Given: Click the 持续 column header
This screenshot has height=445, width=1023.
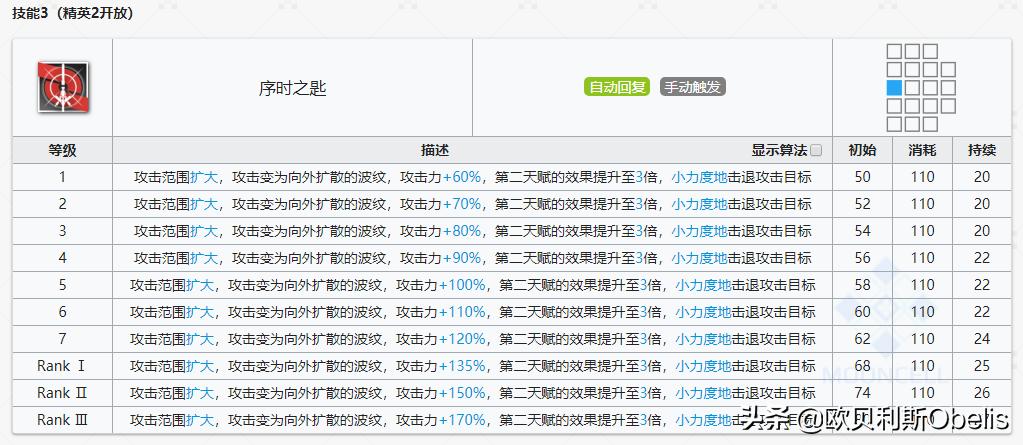Looking at the screenshot, I should pos(982,151).
